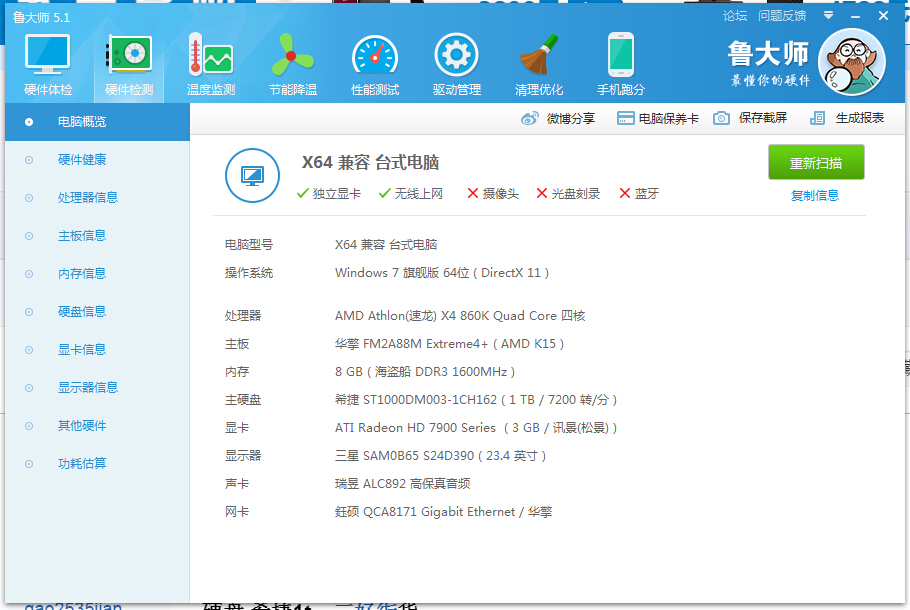Click the report icon for 生成报表
Image resolution: width=910 pixels, height=610 pixels.
click(x=817, y=118)
